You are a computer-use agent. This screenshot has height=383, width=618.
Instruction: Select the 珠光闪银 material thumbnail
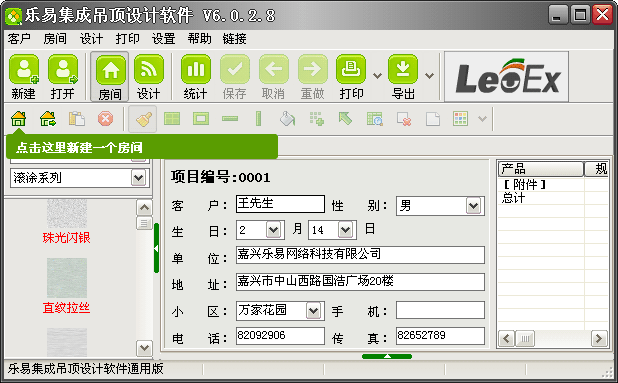click(x=67, y=213)
